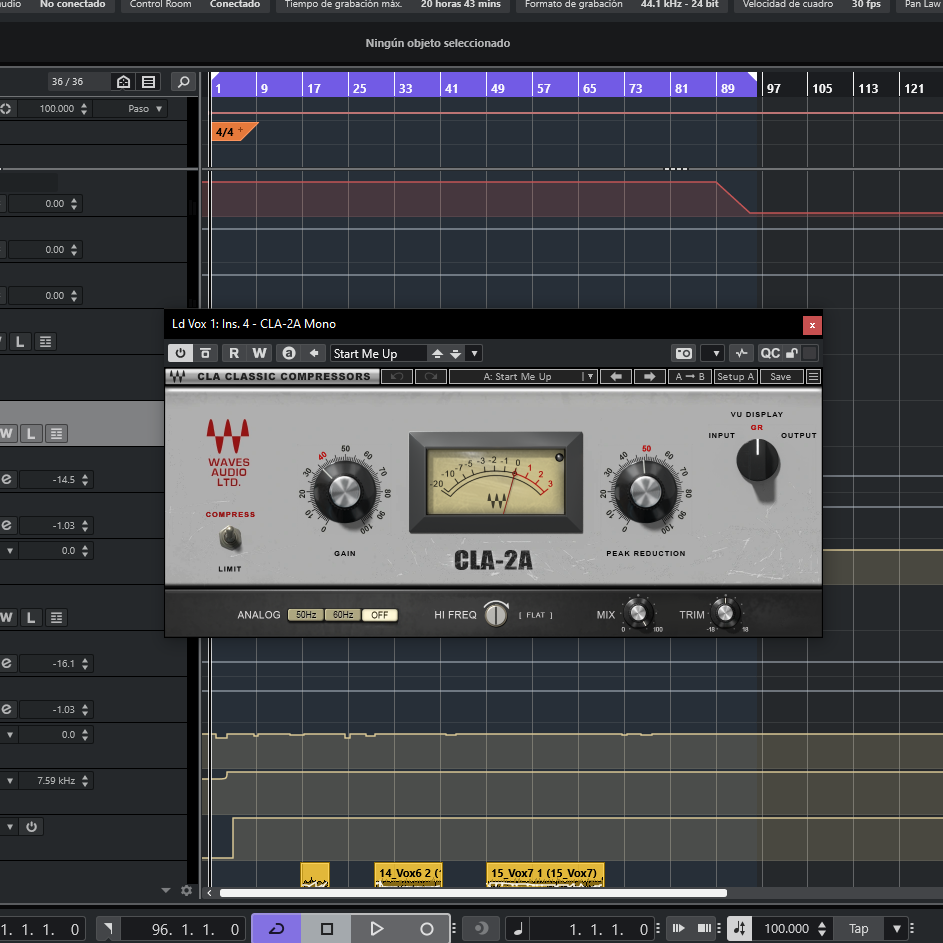Click the track list filter icon

point(148,81)
